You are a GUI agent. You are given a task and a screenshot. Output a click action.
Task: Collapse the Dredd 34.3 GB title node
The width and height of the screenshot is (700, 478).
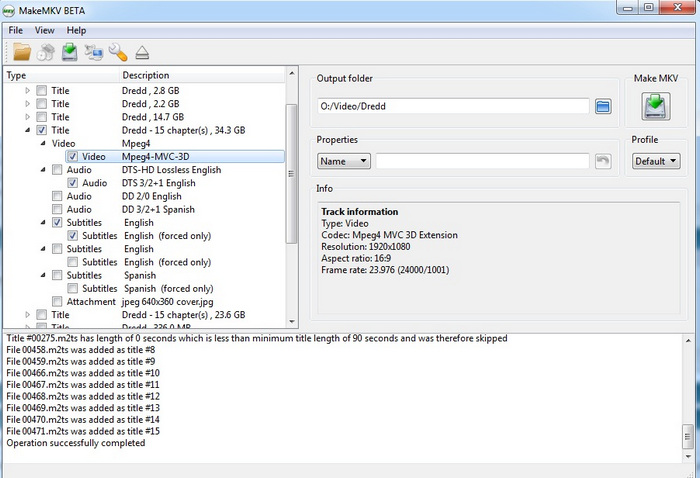[28, 130]
